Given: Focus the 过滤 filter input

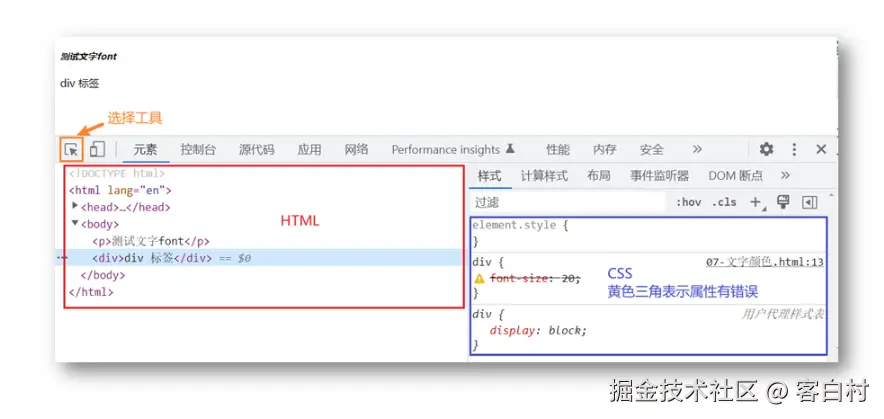Looking at the screenshot, I should [x=568, y=202].
